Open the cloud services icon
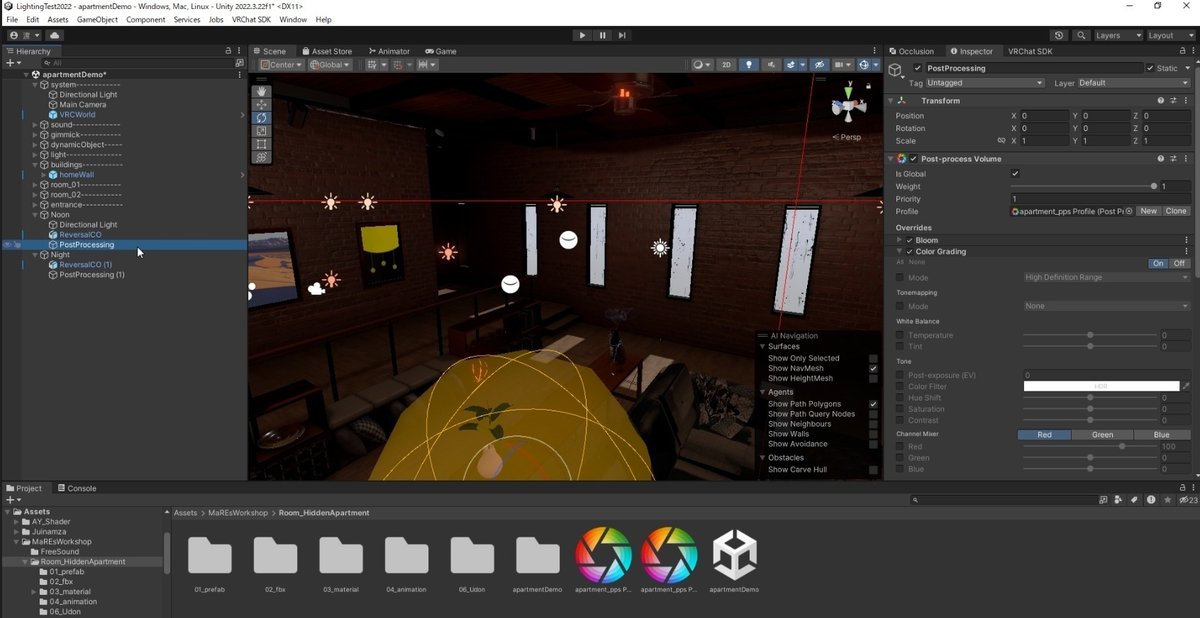Viewport: 1200px width, 618px height. tap(54, 35)
